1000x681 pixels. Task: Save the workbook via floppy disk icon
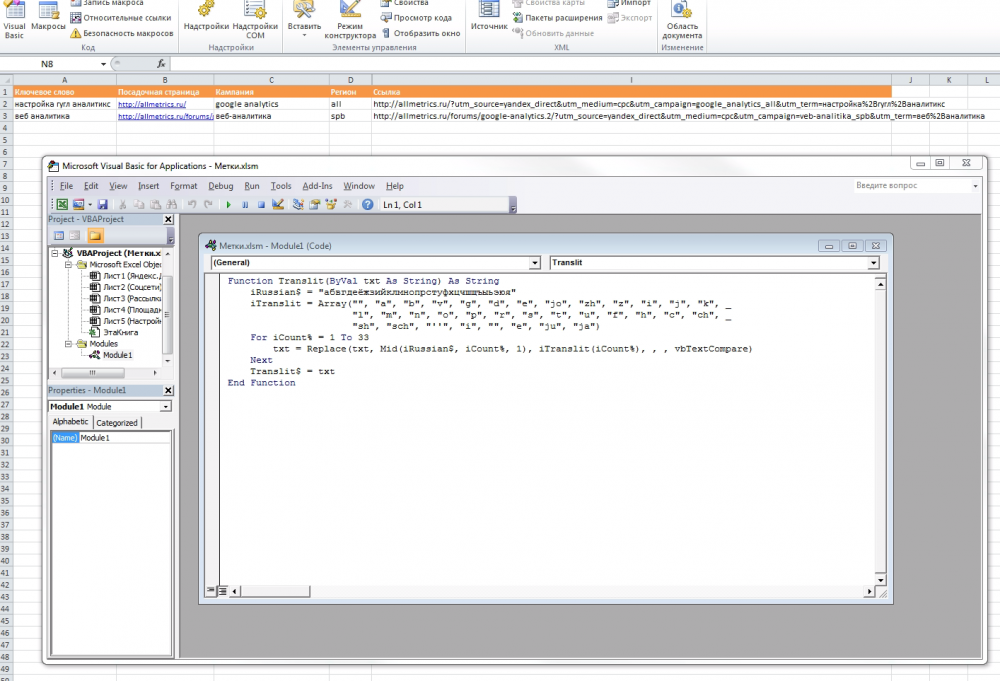click(102, 205)
